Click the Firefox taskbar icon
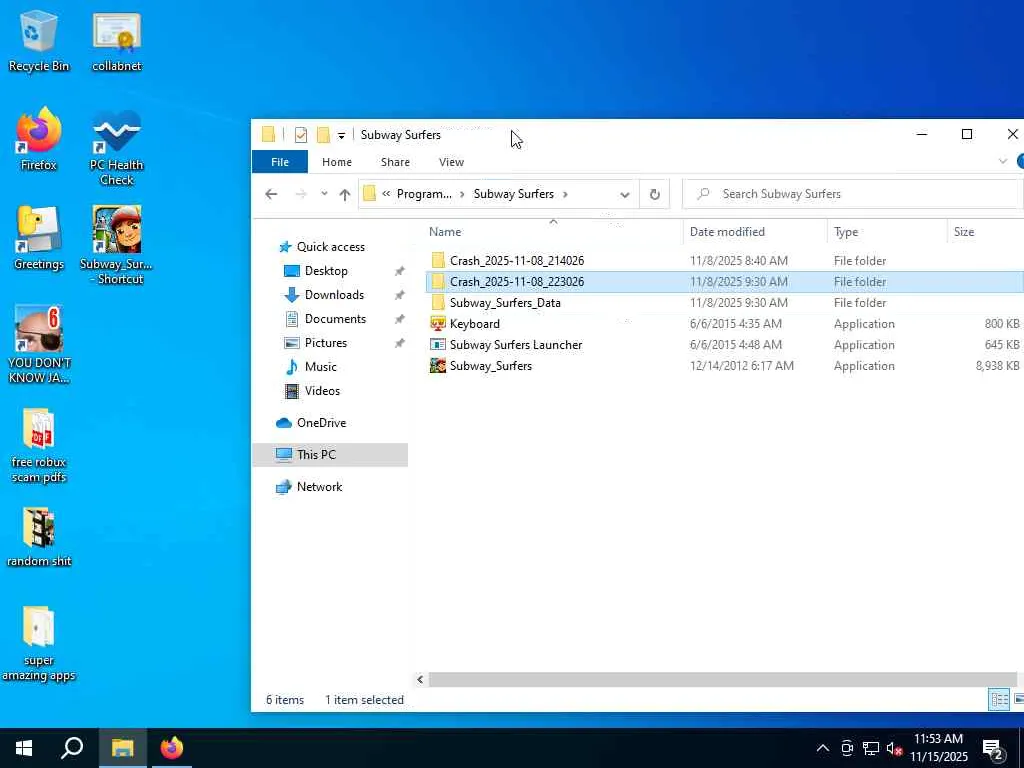The image size is (1024, 768). coord(172,748)
